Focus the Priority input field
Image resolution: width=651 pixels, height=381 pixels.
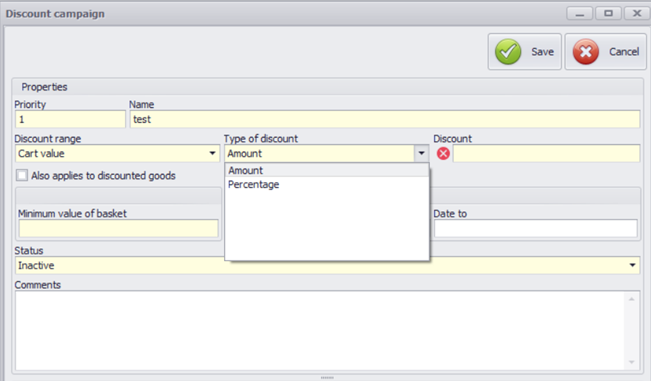[70, 120]
